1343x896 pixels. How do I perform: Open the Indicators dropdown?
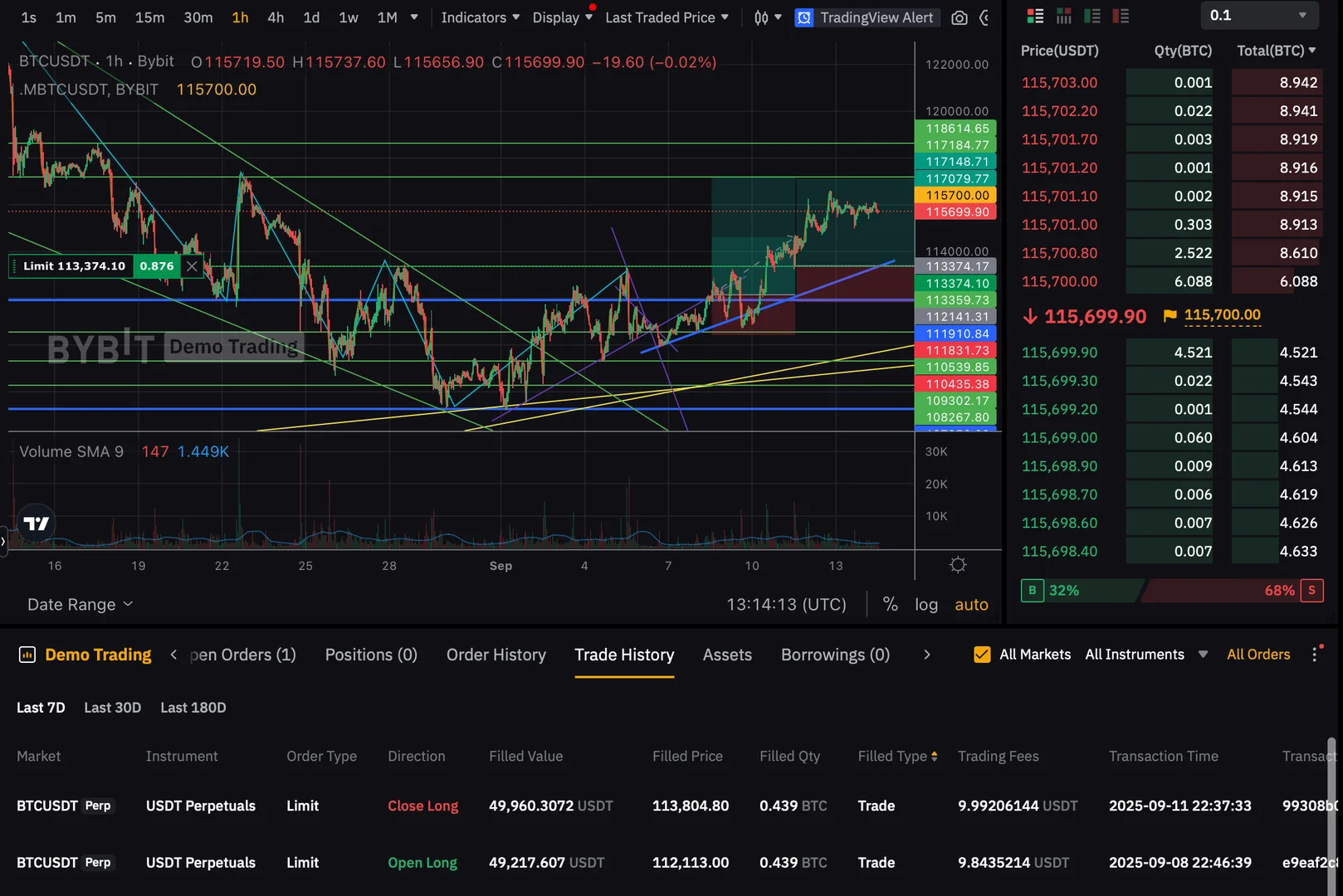[481, 17]
